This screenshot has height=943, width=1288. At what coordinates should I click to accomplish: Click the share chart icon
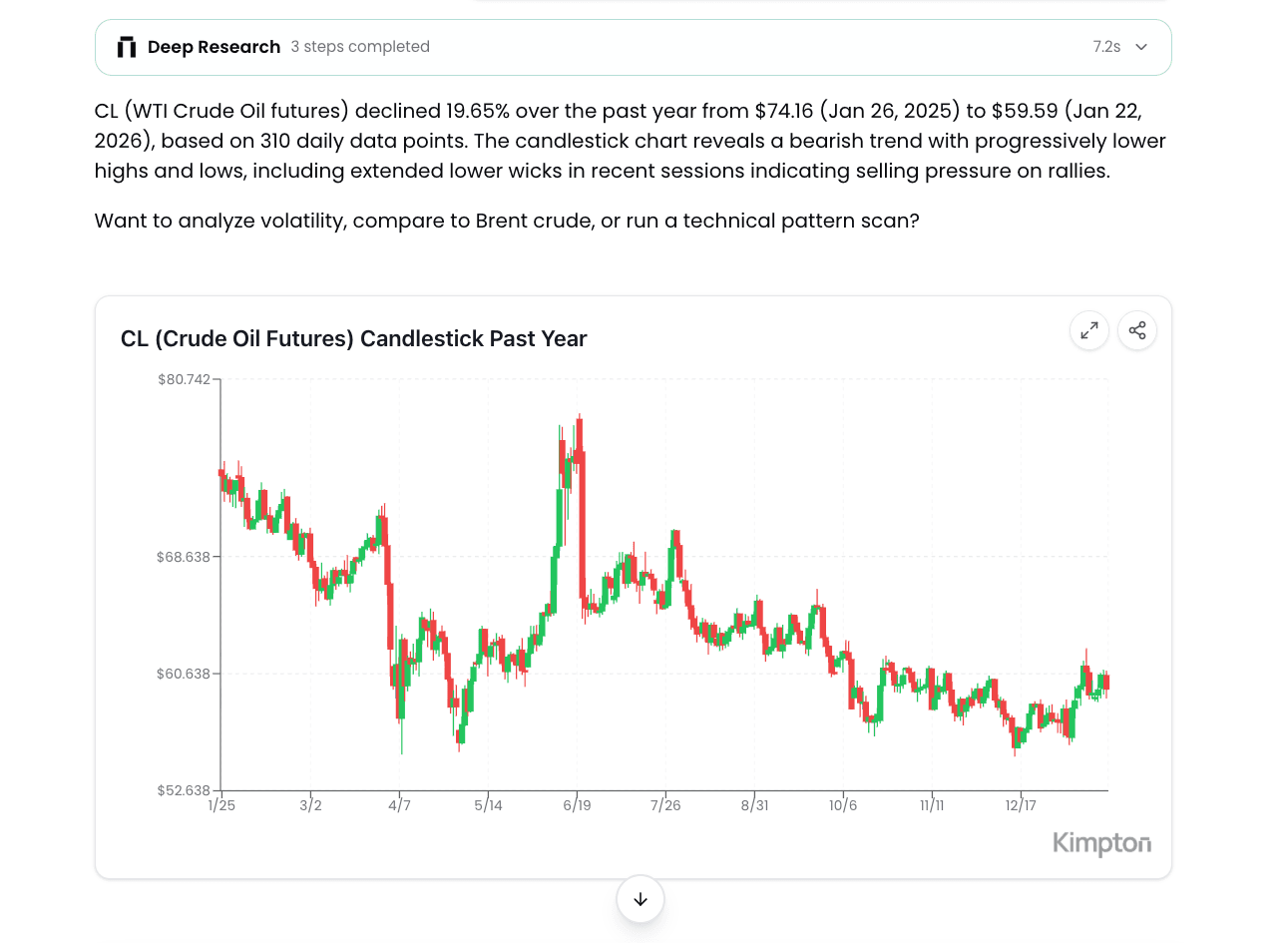1137,330
